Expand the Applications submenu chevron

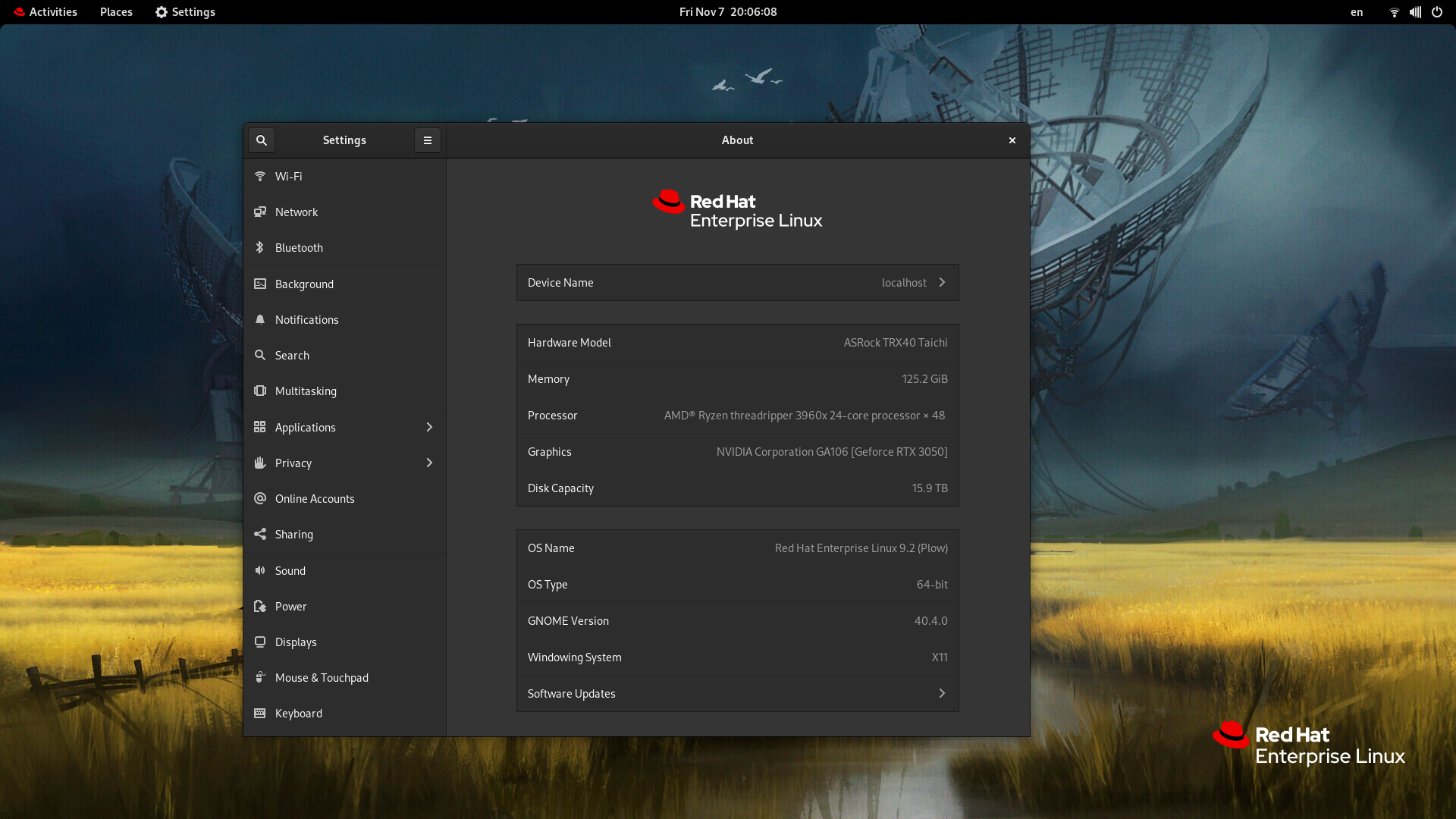tap(429, 427)
